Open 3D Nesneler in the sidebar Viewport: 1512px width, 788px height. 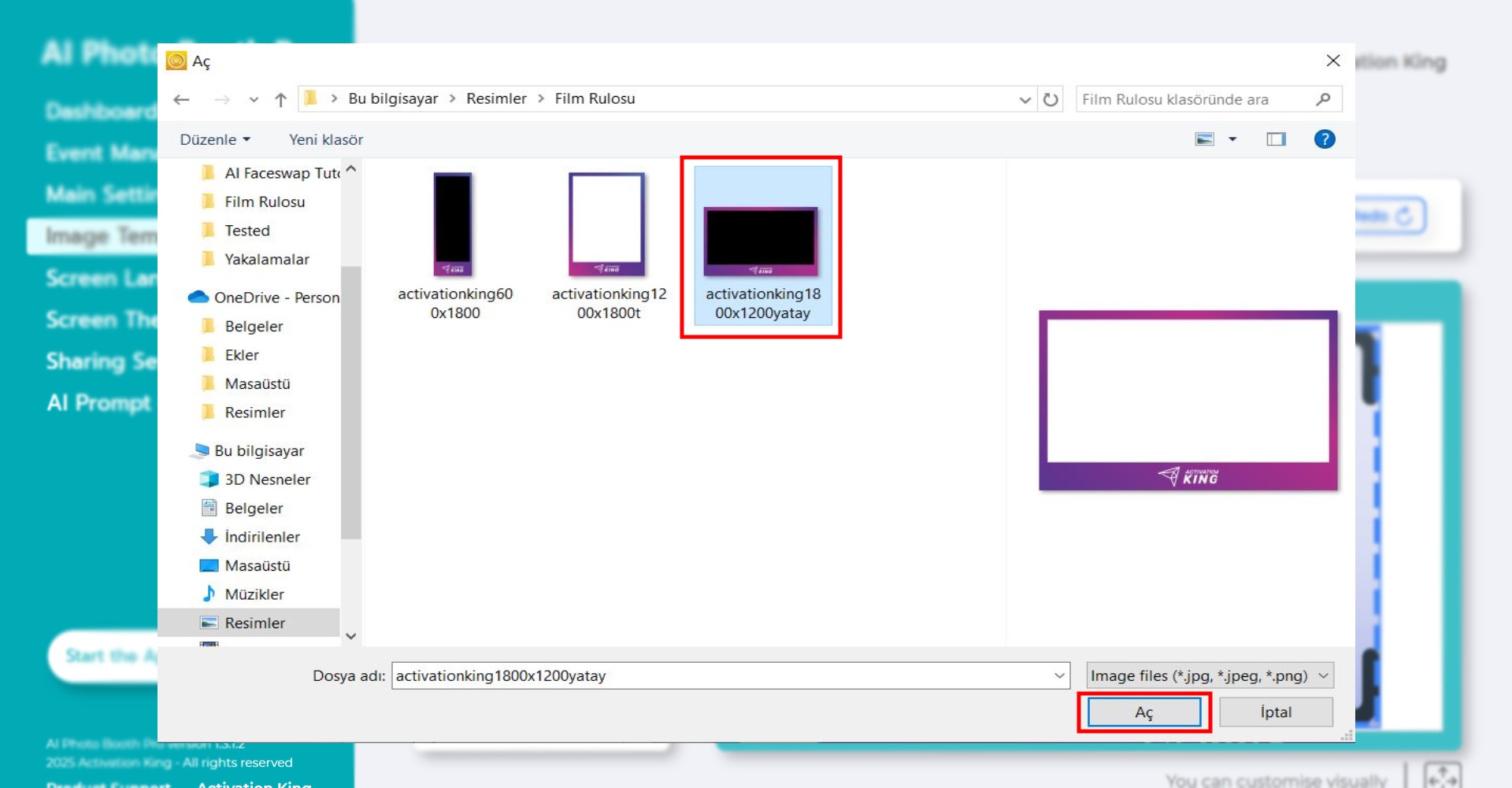pos(267,479)
